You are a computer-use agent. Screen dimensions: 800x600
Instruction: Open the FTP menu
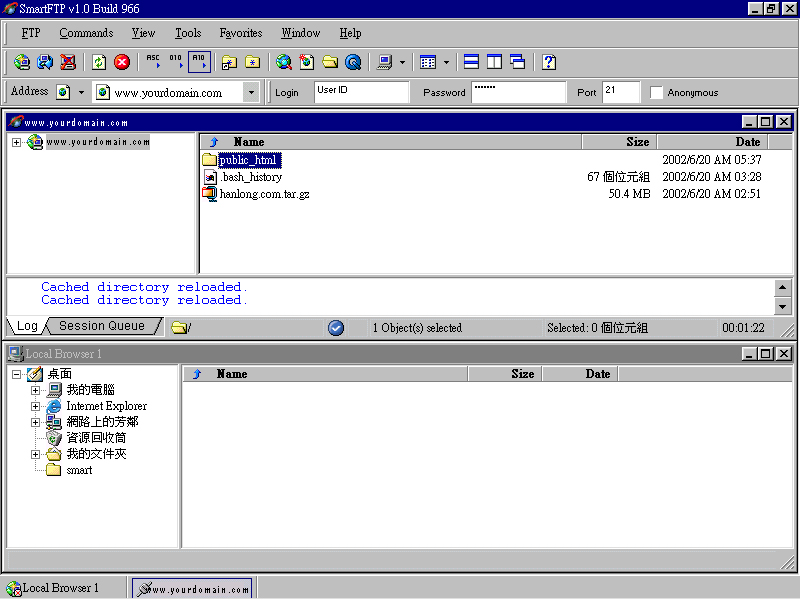tap(31, 33)
